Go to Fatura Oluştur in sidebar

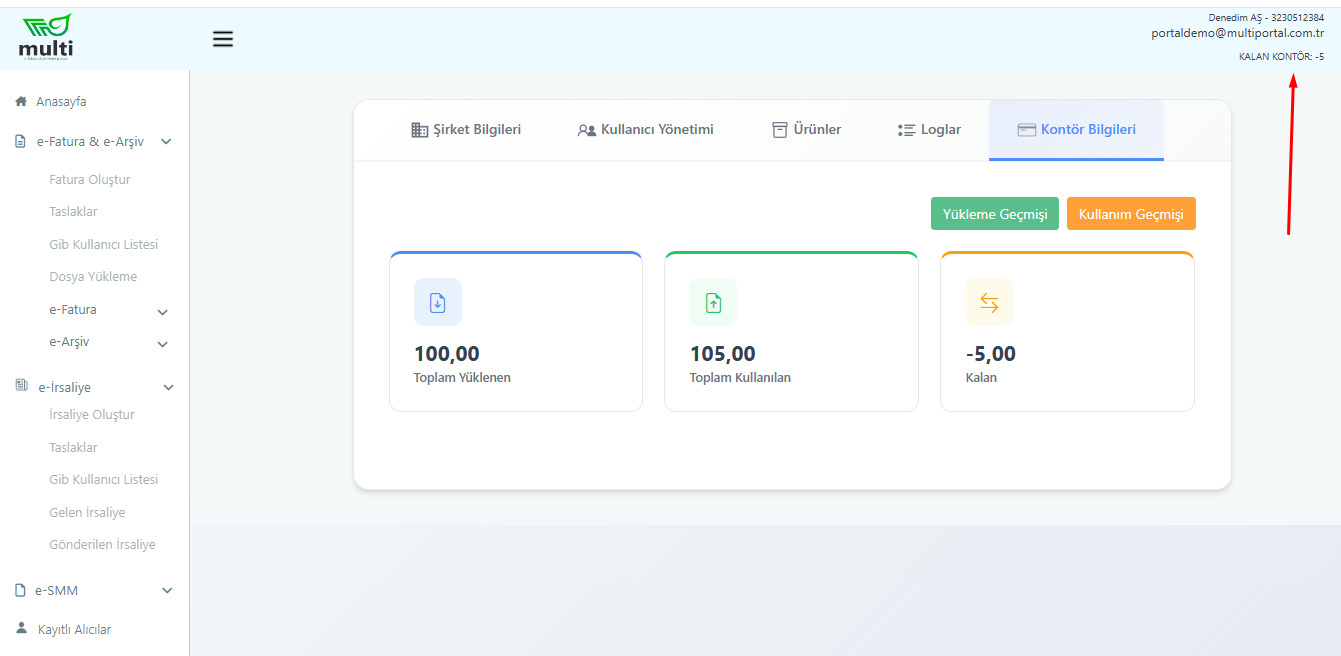tap(90, 180)
